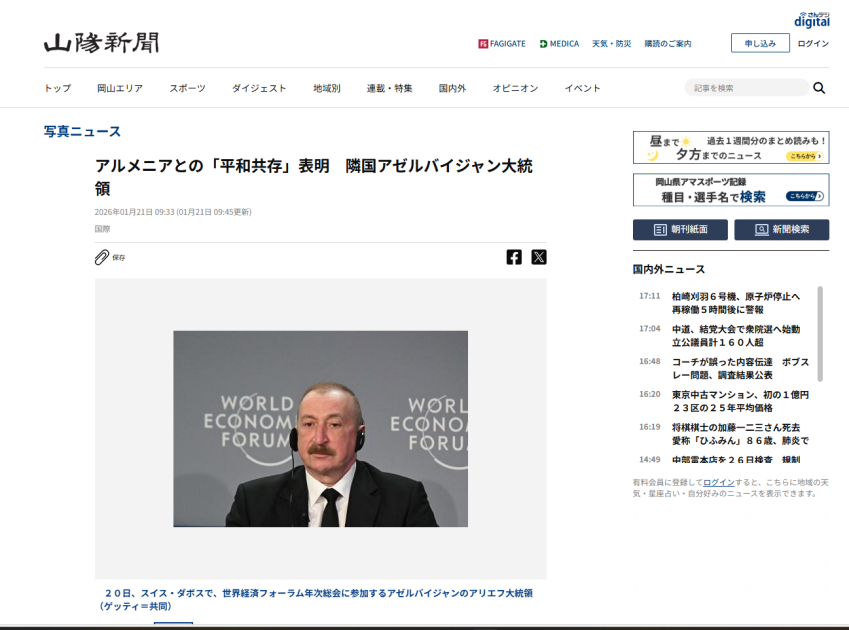Select the 岡山エリア menu item

[x=120, y=88]
